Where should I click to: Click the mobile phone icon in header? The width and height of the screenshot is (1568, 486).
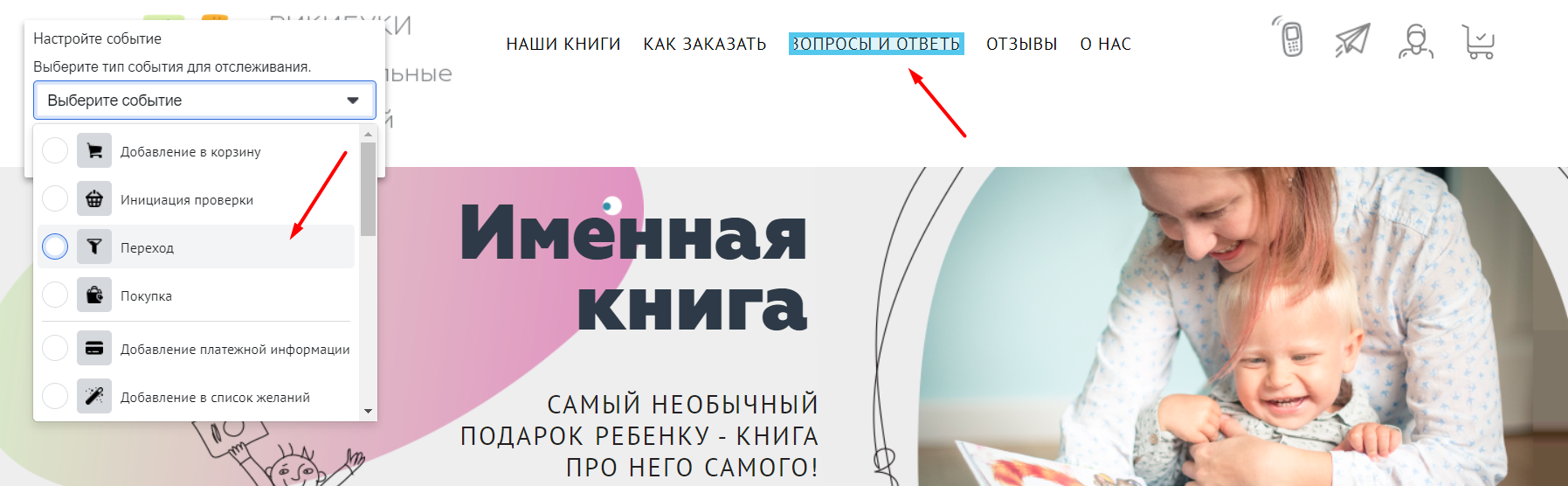click(x=1289, y=38)
